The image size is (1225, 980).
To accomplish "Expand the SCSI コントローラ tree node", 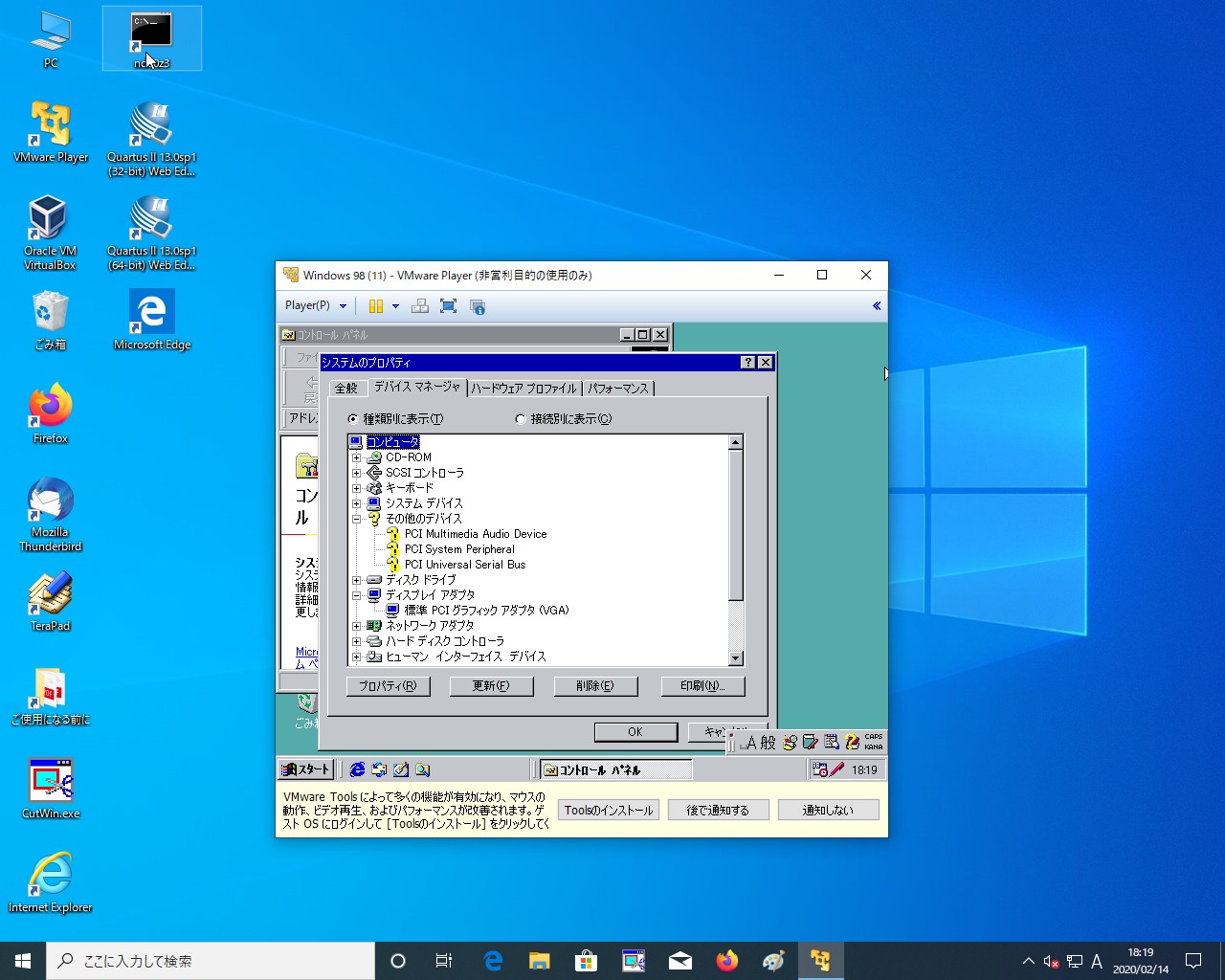I will (x=356, y=473).
